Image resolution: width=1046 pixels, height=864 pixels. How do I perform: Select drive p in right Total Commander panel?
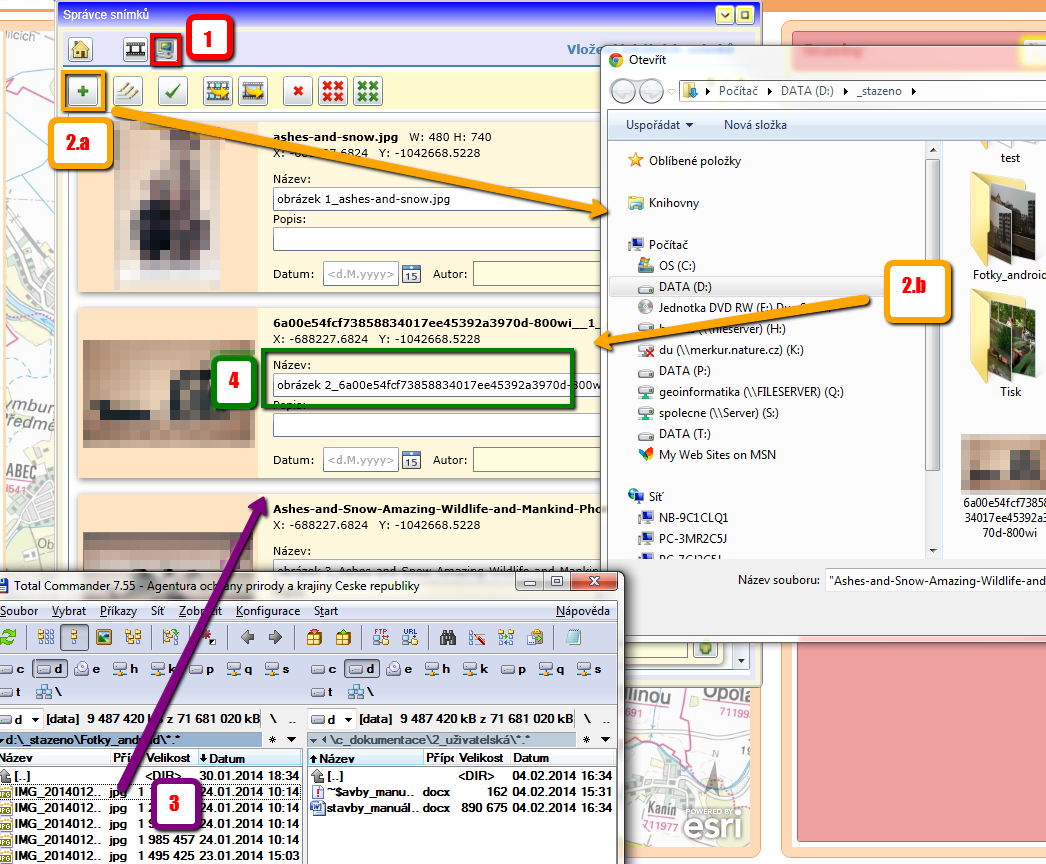click(x=514, y=669)
